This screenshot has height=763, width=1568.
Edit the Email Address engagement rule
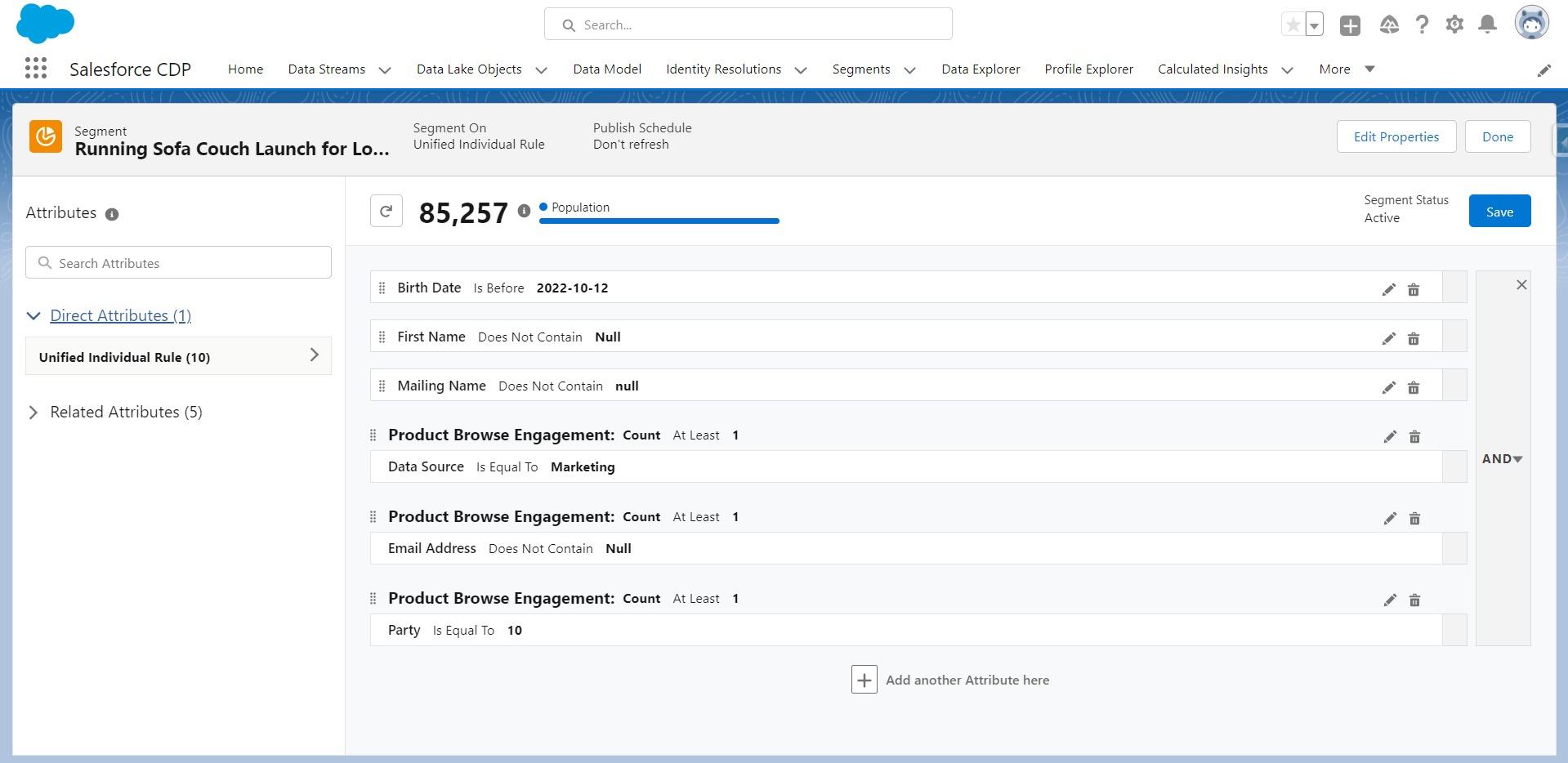(1390, 518)
